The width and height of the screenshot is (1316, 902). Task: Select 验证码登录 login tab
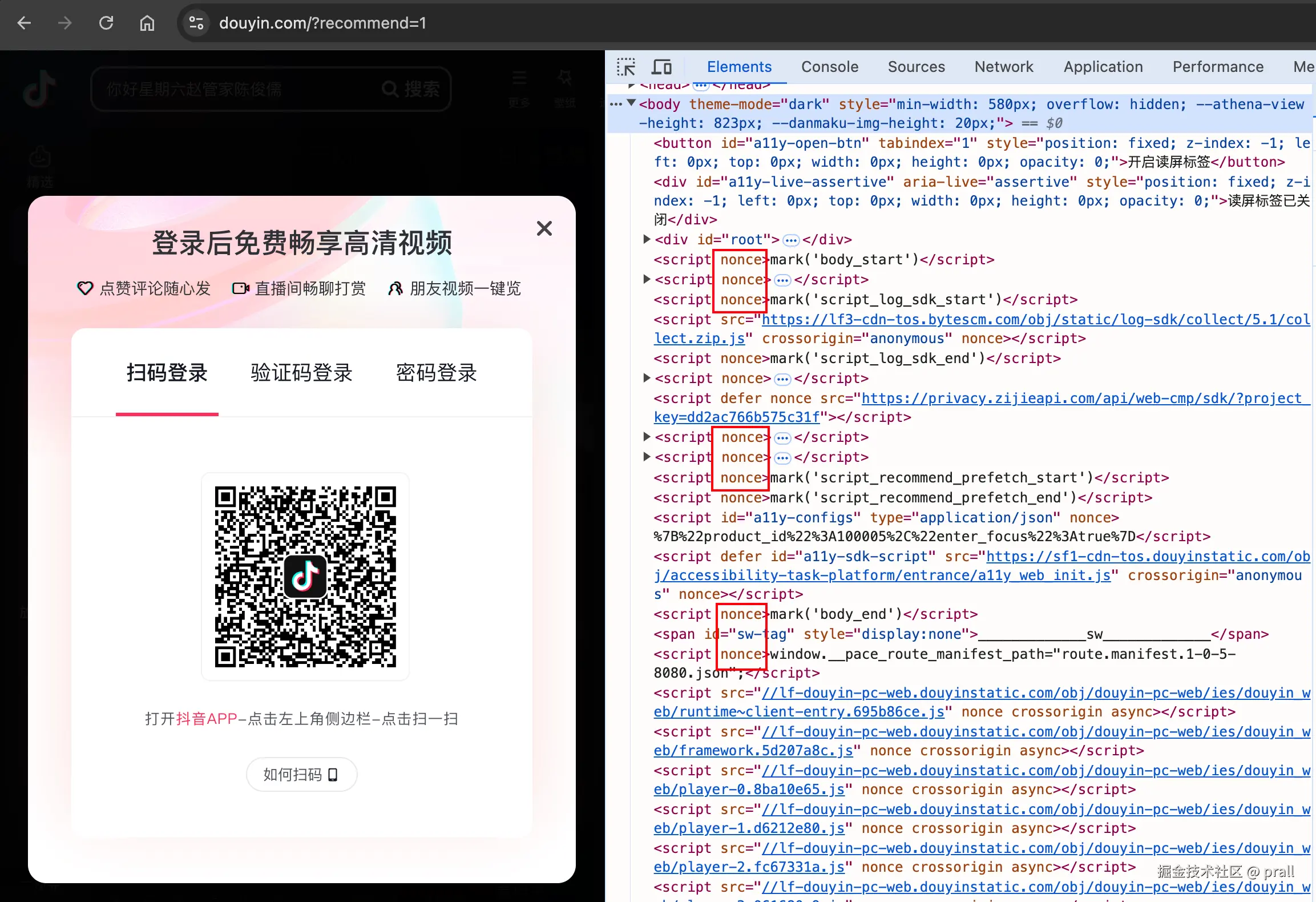(301, 373)
